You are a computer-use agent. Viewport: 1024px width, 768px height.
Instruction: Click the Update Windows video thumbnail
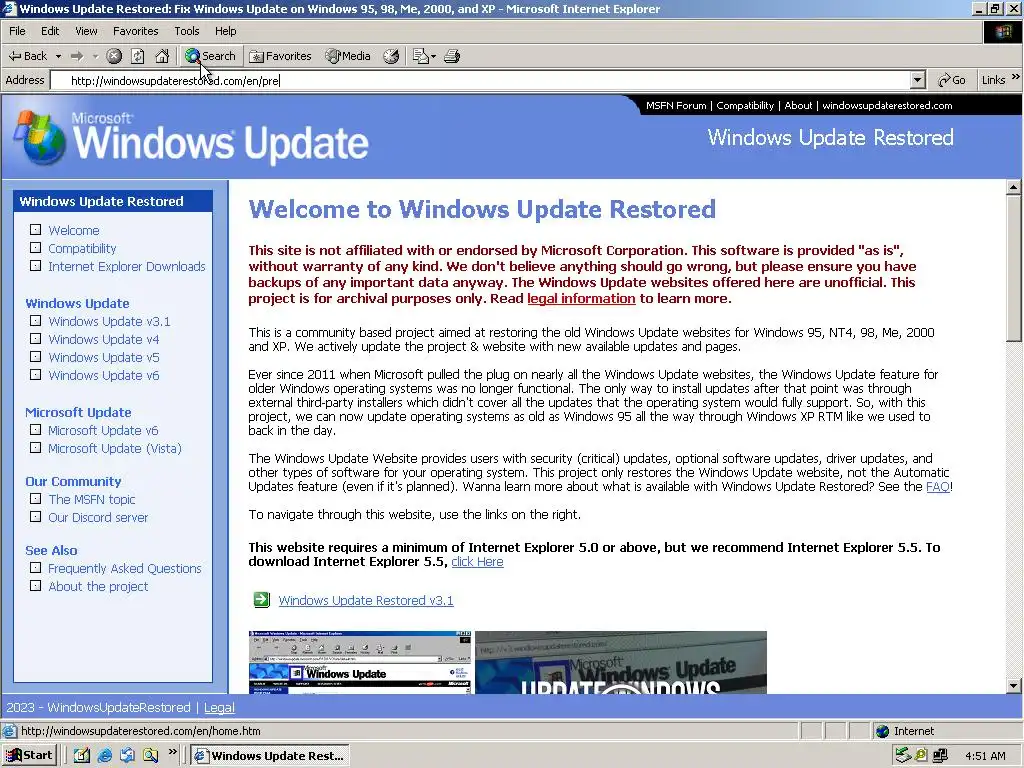point(621,662)
